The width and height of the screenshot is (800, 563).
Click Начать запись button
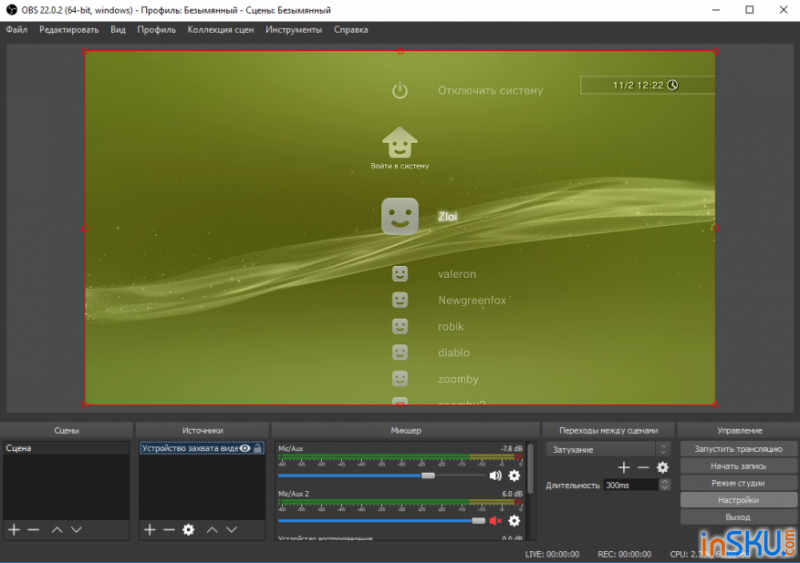[738, 466]
